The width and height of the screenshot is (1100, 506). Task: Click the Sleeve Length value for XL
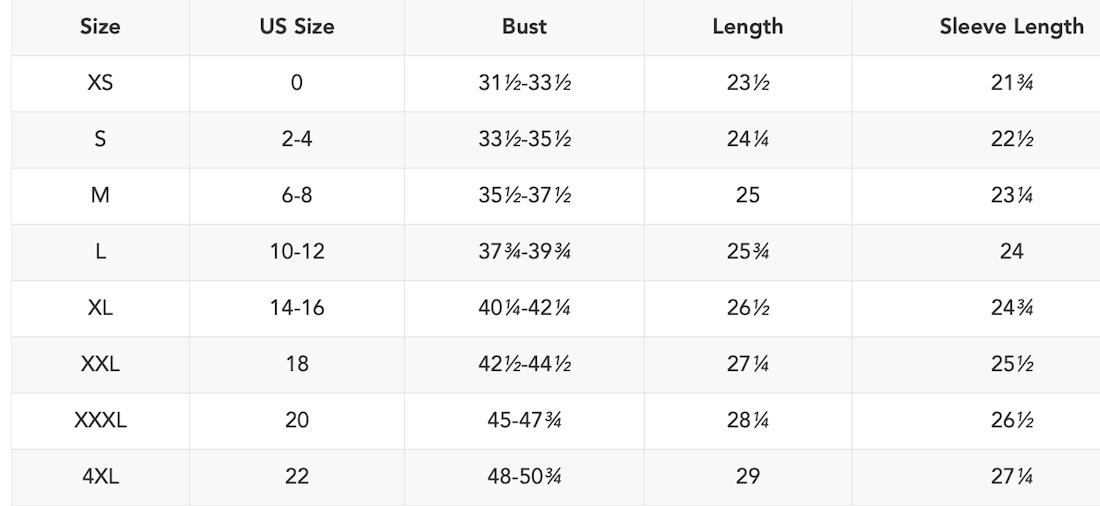click(x=1011, y=308)
